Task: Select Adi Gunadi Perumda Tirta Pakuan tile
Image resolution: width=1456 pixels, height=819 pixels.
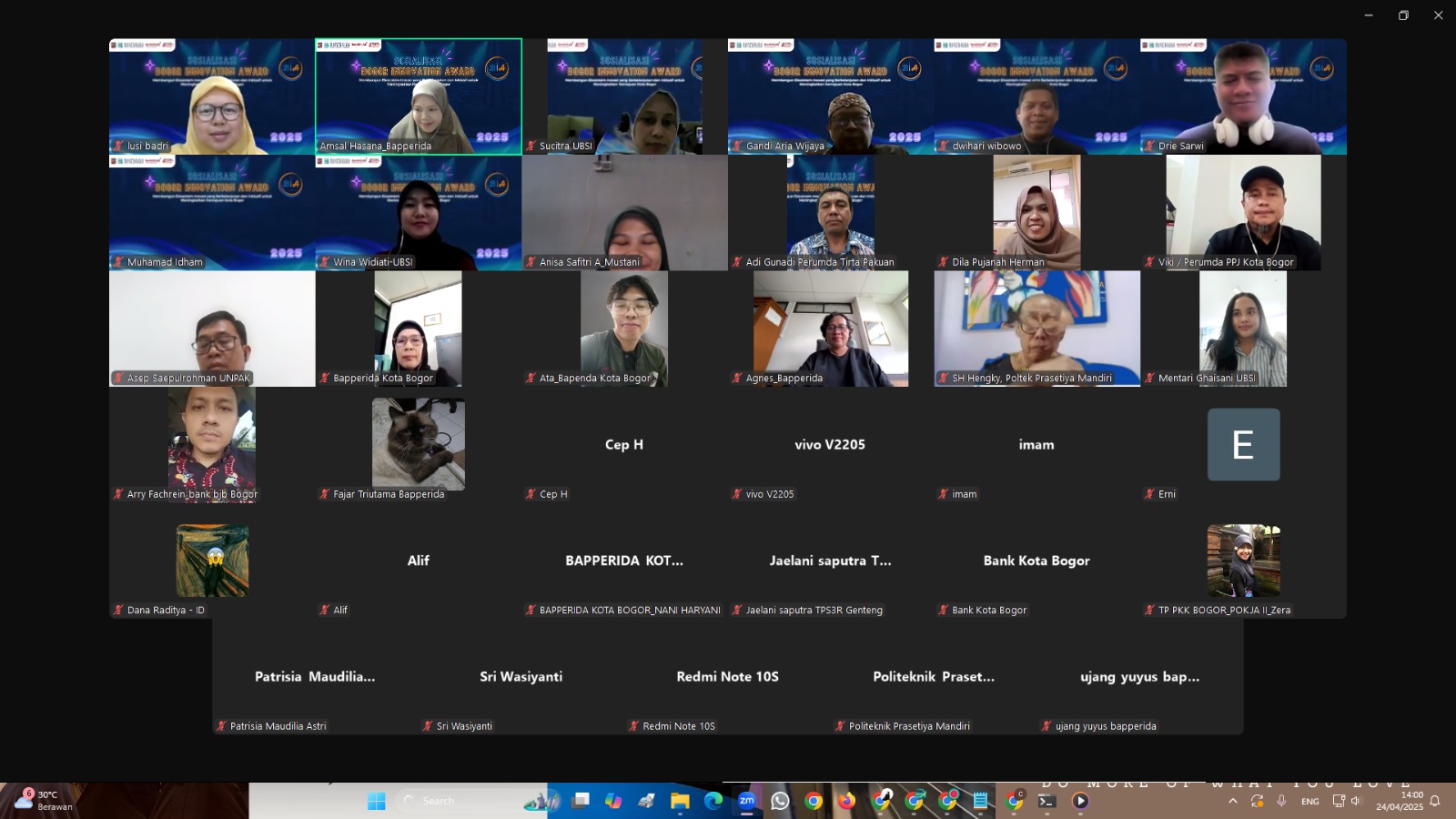Action: pyautogui.click(x=831, y=212)
